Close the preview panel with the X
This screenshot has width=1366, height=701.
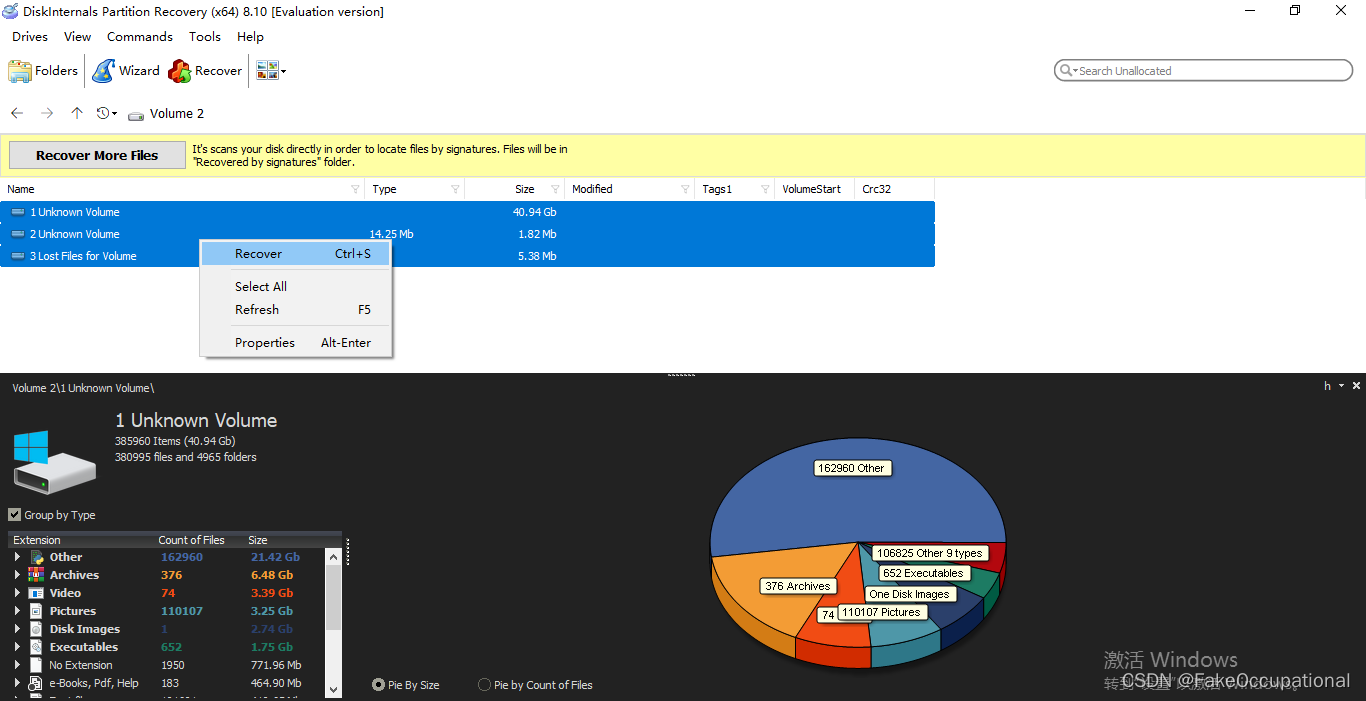[1356, 386]
